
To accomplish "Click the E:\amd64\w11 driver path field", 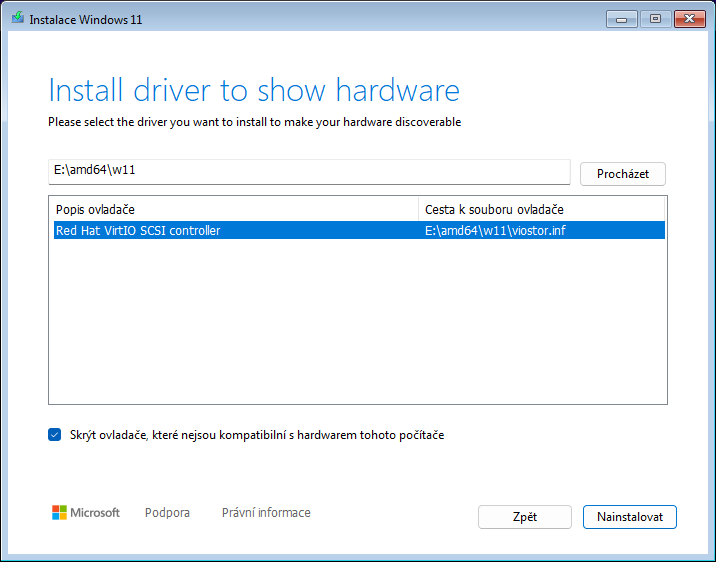I will tap(309, 172).
